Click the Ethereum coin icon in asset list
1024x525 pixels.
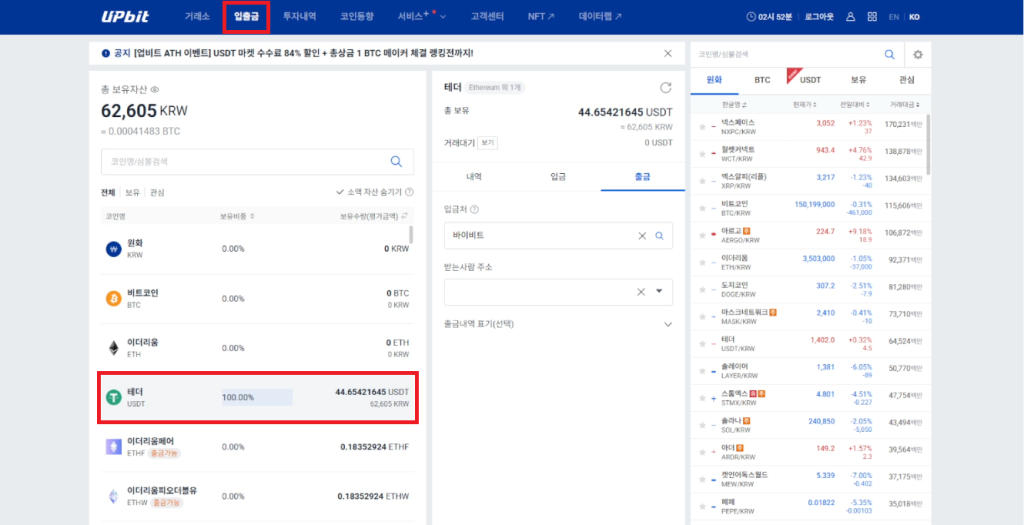(114, 348)
